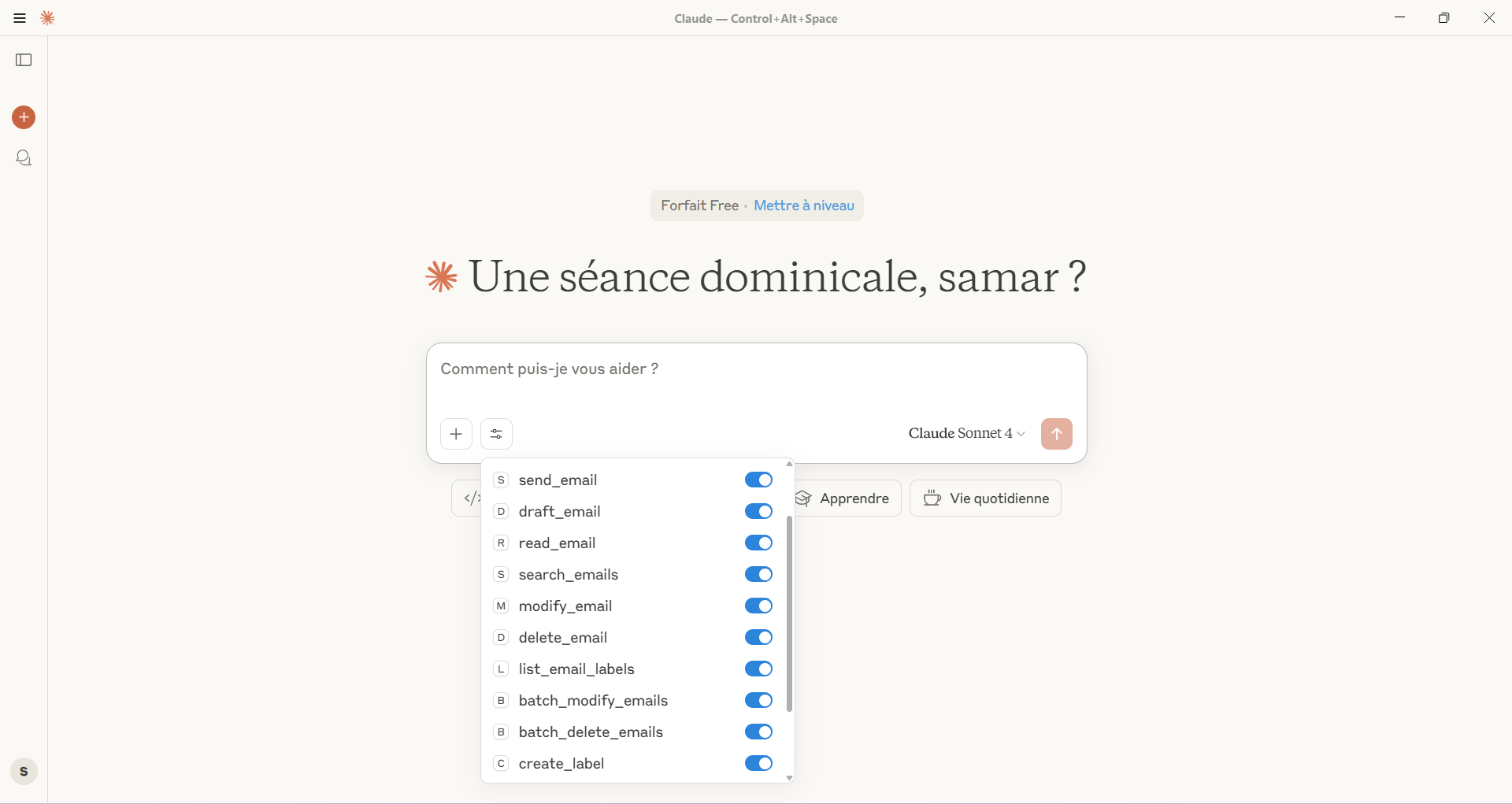The height and width of the screenshot is (804, 1512).
Task: Disable the send_email tool toggle
Action: (x=758, y=480)
